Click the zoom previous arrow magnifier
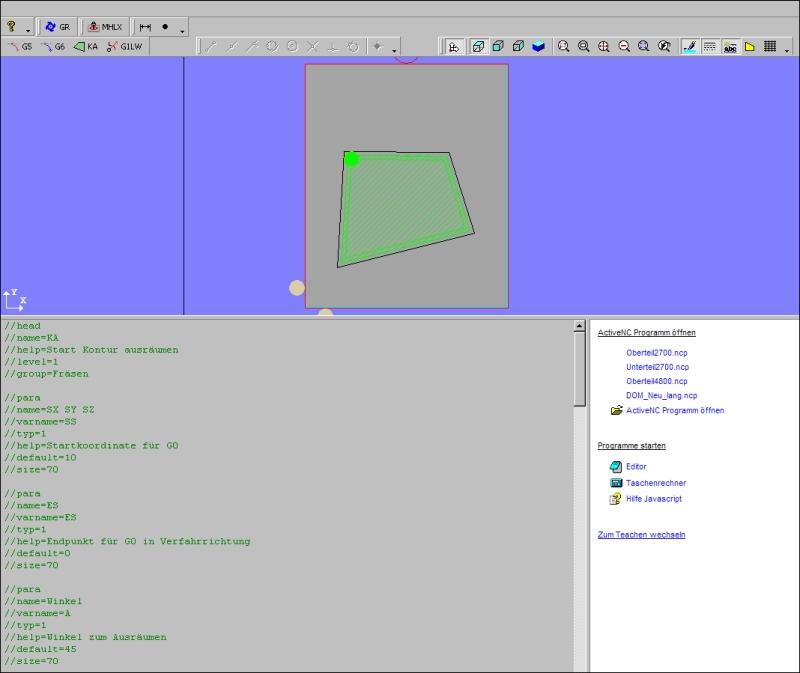 664,47
